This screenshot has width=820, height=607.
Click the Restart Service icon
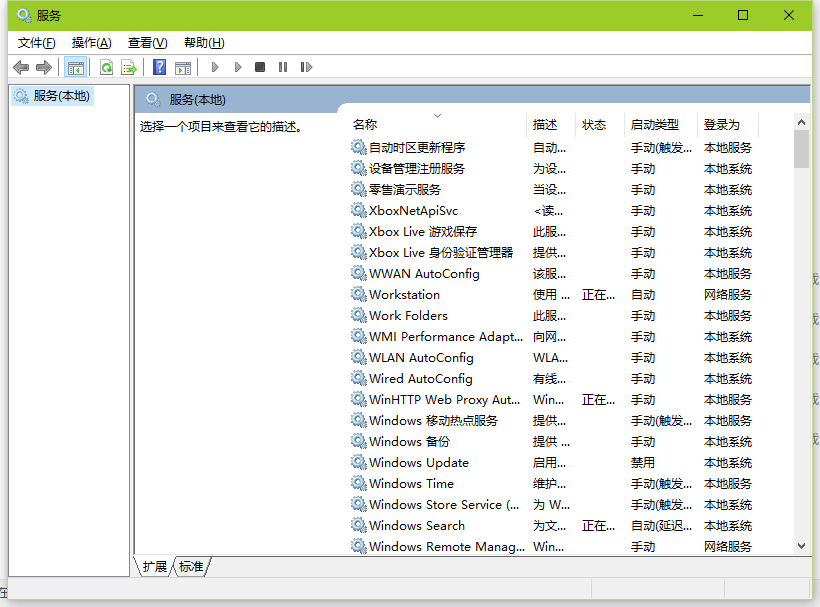[307, 66]
